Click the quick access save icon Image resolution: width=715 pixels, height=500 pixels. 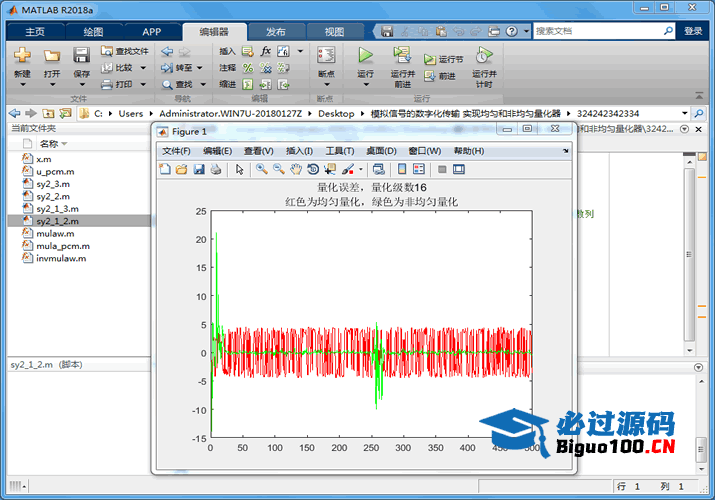click(387, 31)
